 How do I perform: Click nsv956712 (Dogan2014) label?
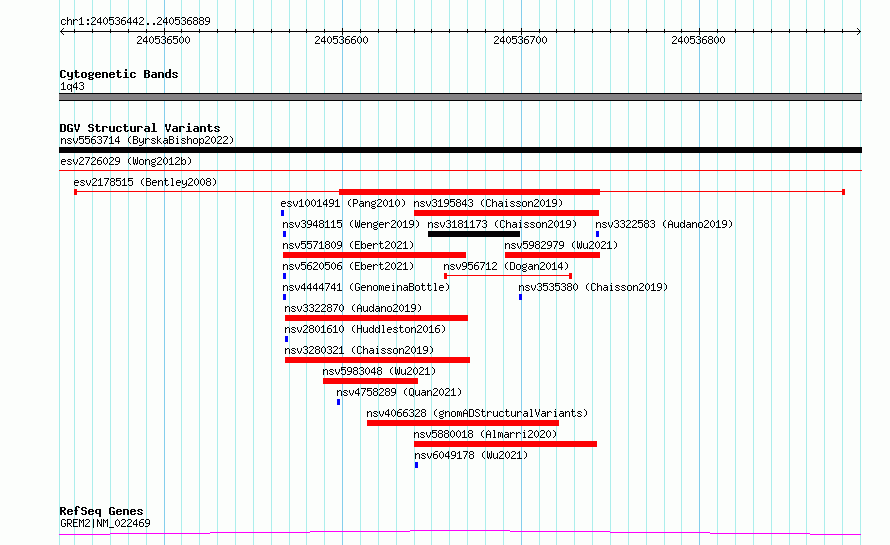506,266
